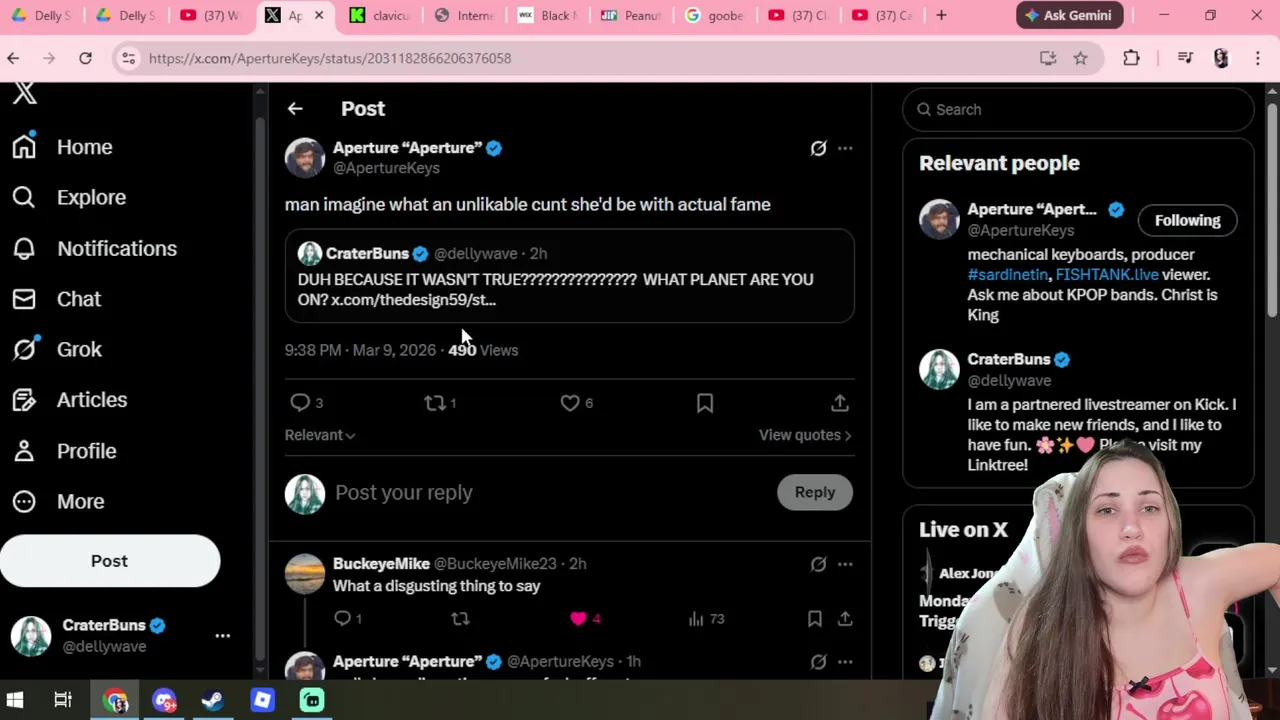Follow the x.com/thedesign59 link in quote

tap(413, 300)
